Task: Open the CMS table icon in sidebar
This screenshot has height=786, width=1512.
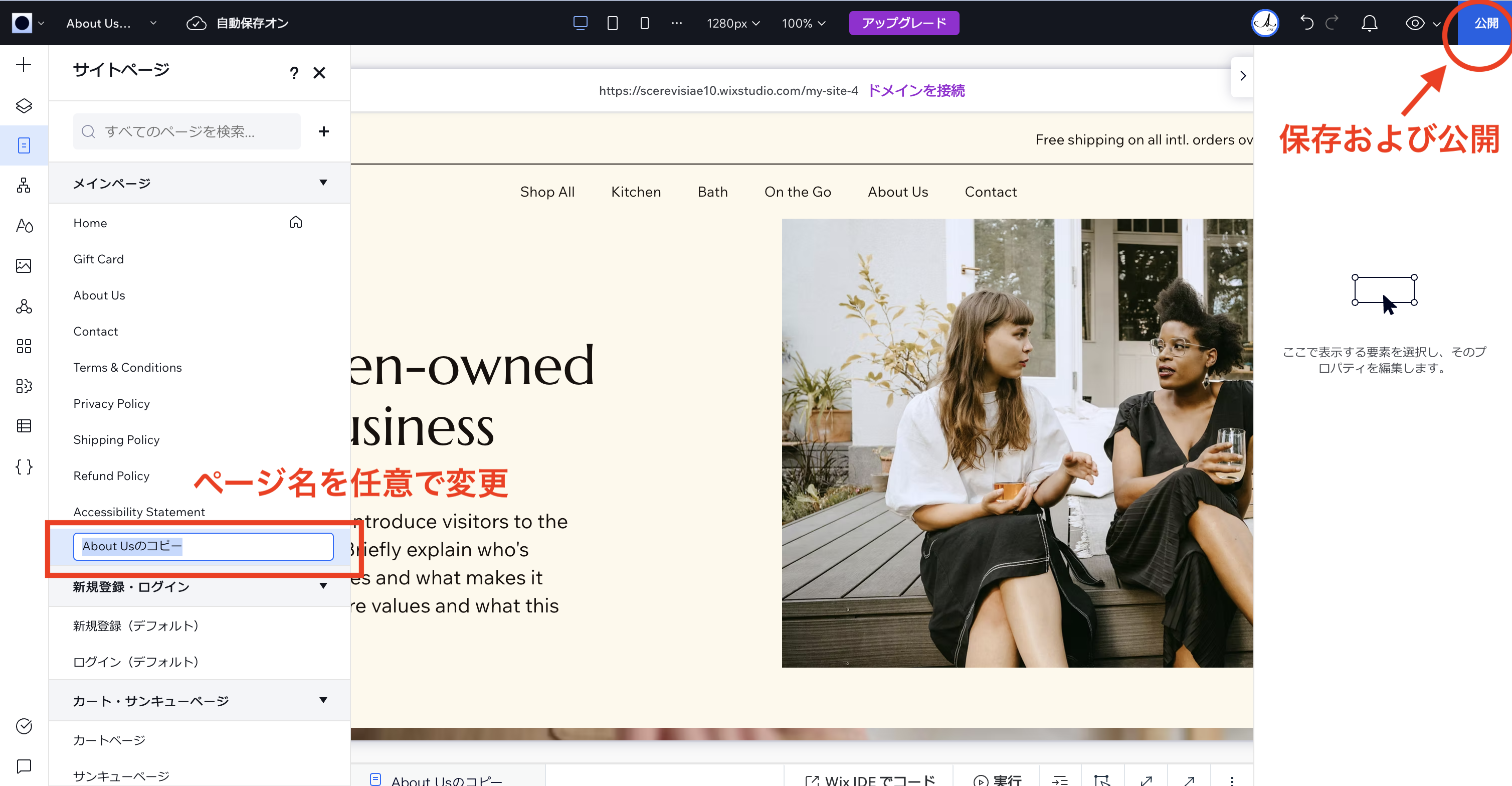Action: click(24, 426)
